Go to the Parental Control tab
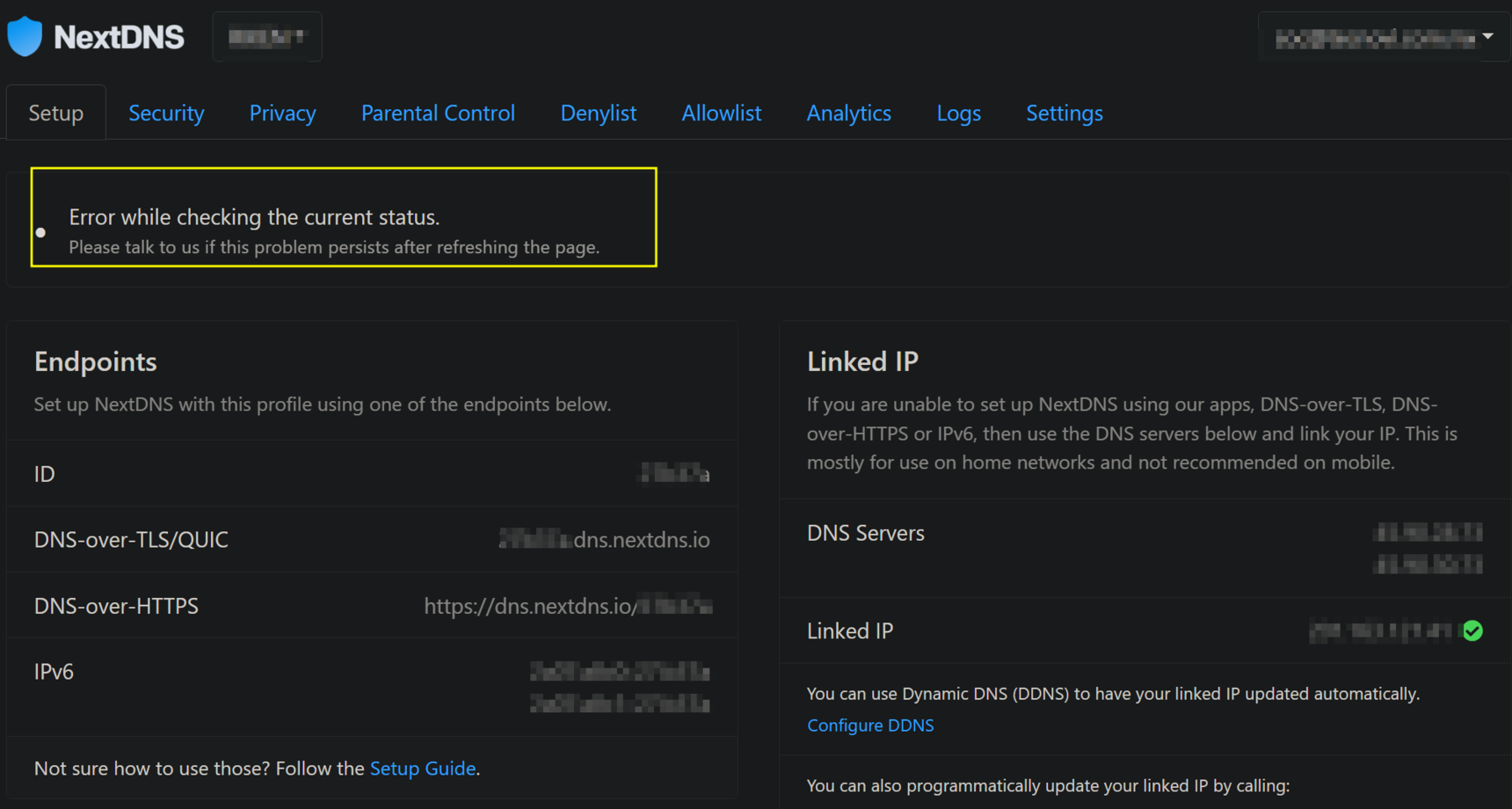Screen dimensions: 1512x809 pyautogui.click(x=438, y=113)
